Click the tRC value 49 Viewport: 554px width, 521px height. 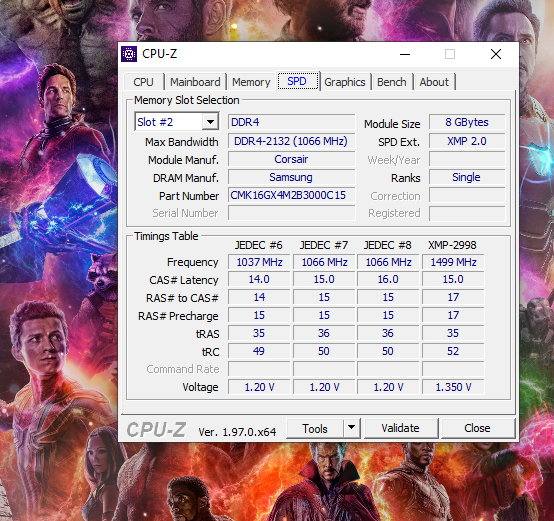pos(259,351)
